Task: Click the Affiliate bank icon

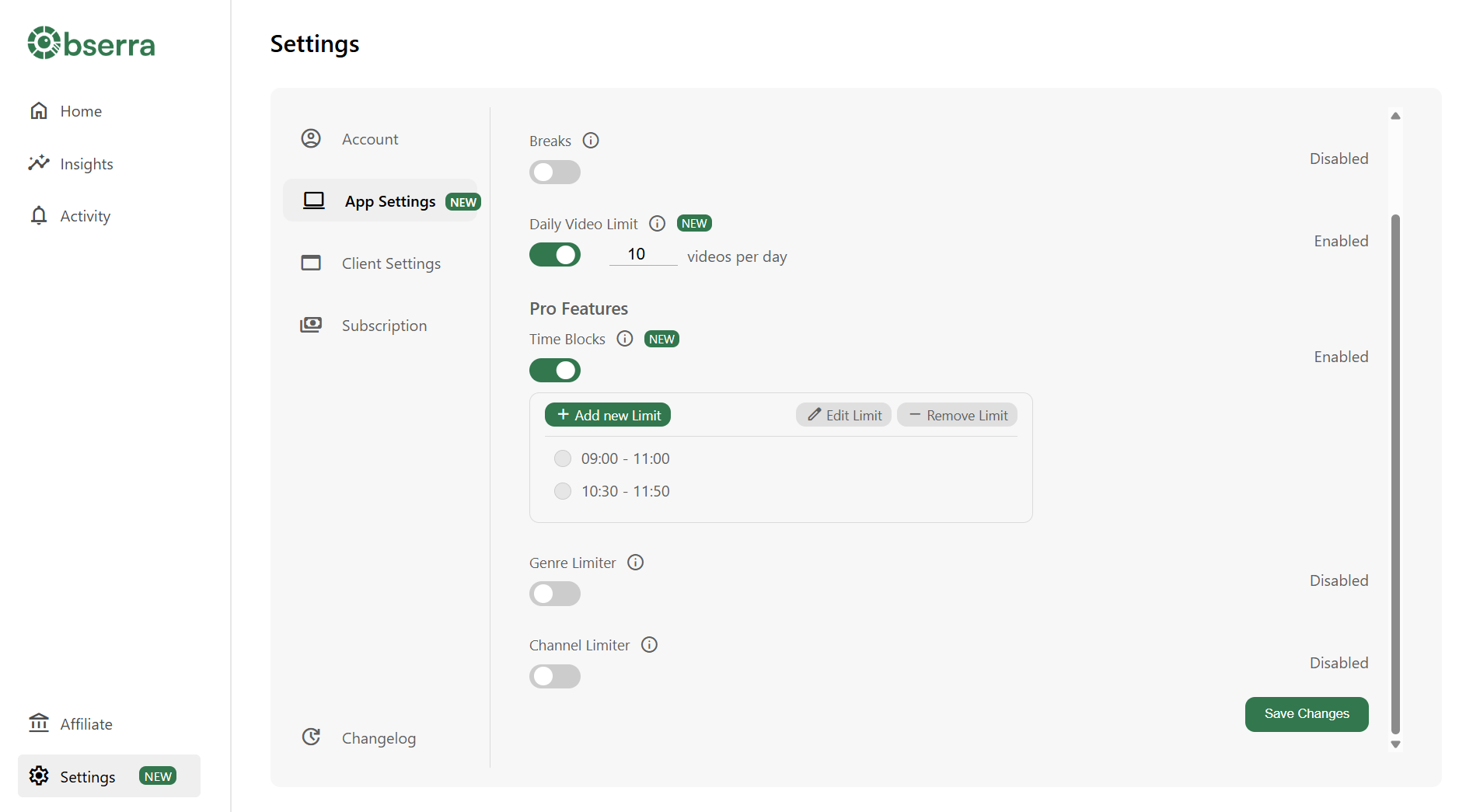Action: click(x=39, y=723)
